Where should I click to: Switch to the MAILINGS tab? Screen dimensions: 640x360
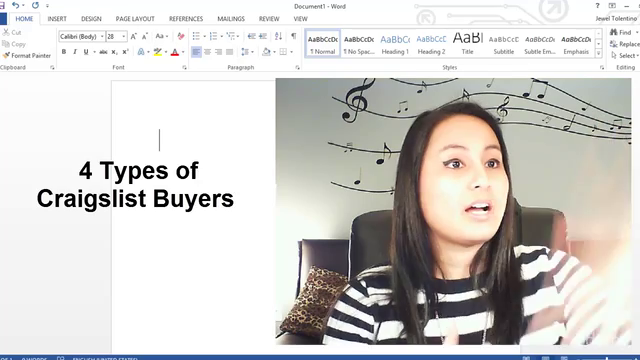[231, 19]
